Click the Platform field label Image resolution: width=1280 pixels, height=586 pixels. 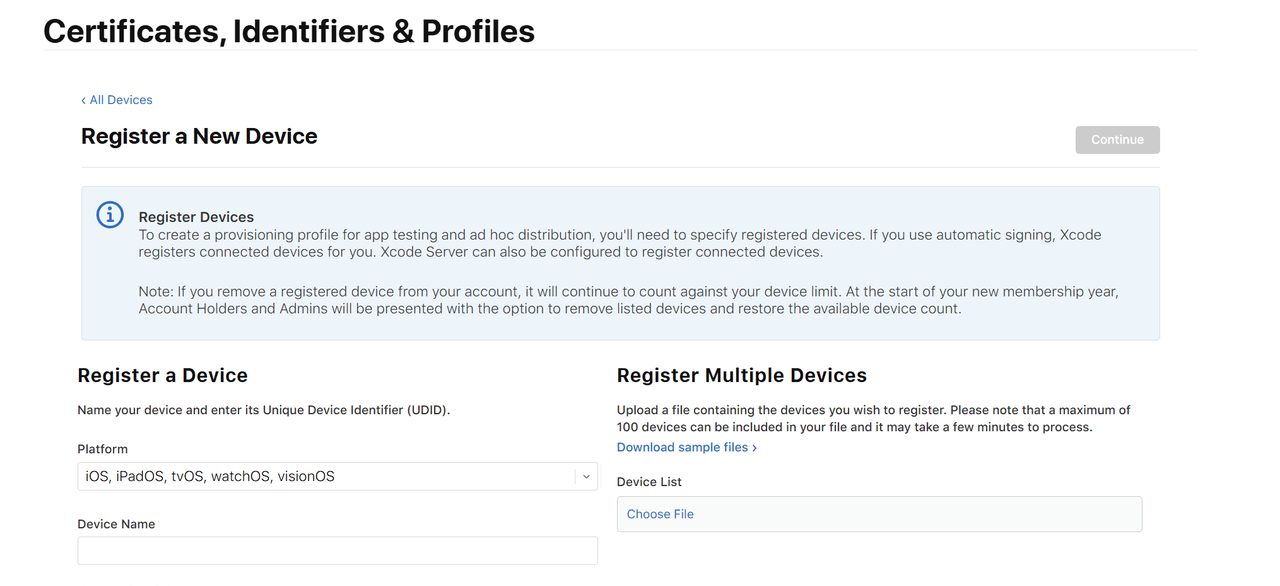[103, 449]
